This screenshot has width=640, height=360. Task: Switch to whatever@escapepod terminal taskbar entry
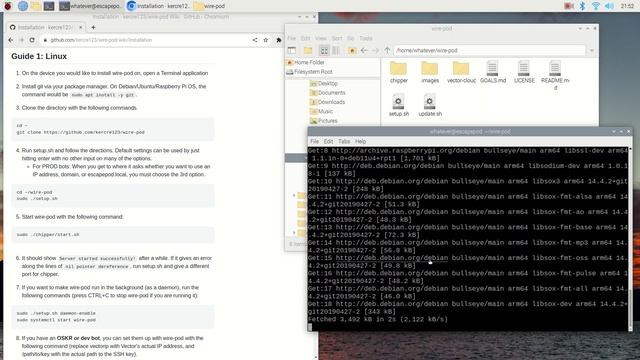90,6
